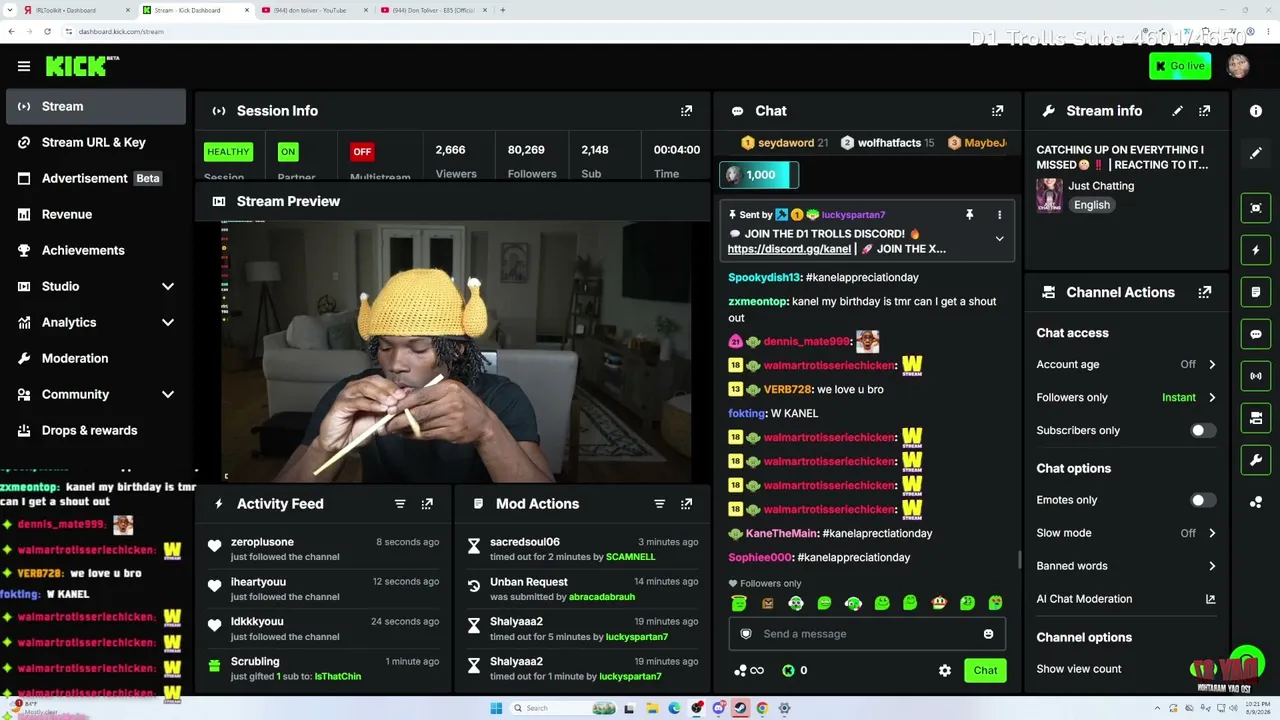
Task: Click the broadcast signal icon in right sidebar
Action: [1256, 376]
